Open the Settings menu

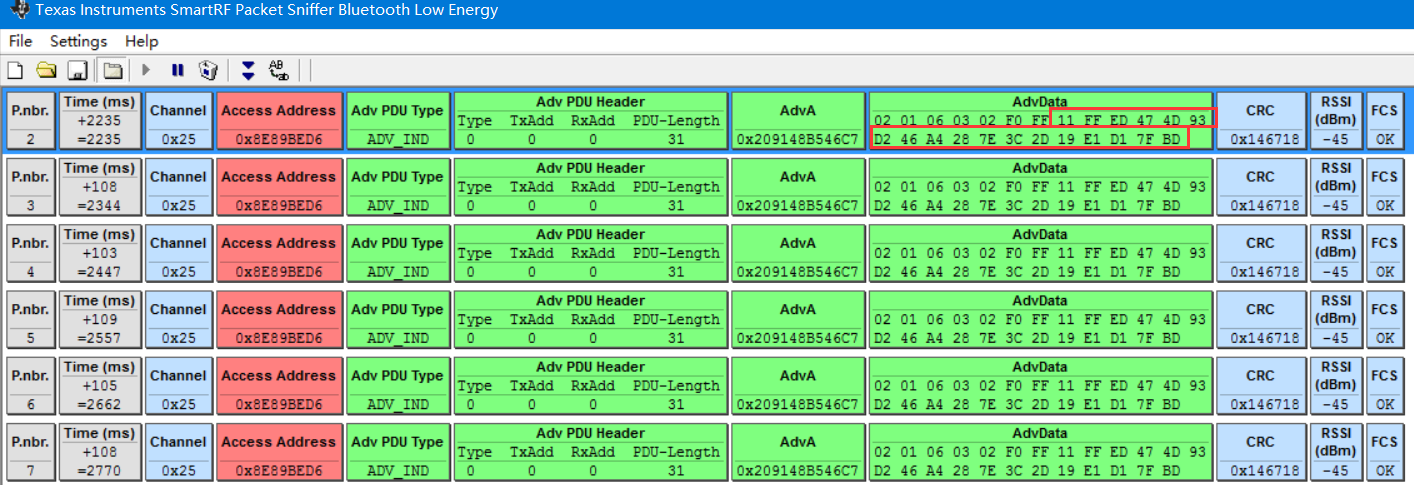tap(79, 41)
